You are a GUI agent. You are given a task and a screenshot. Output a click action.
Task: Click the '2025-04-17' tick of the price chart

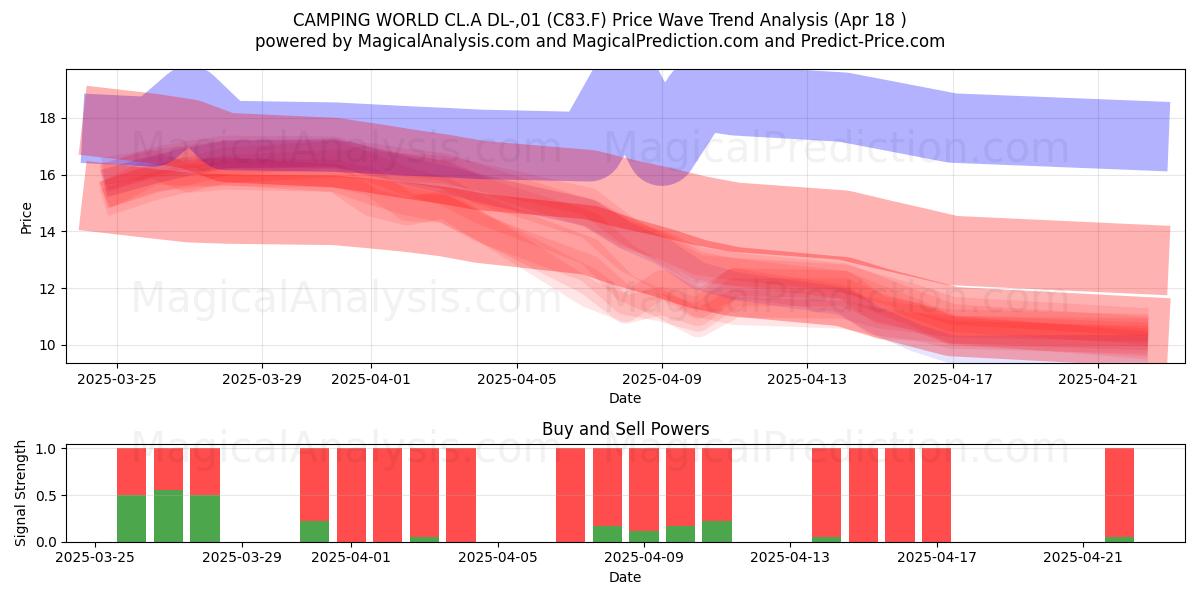click(953, 379)
